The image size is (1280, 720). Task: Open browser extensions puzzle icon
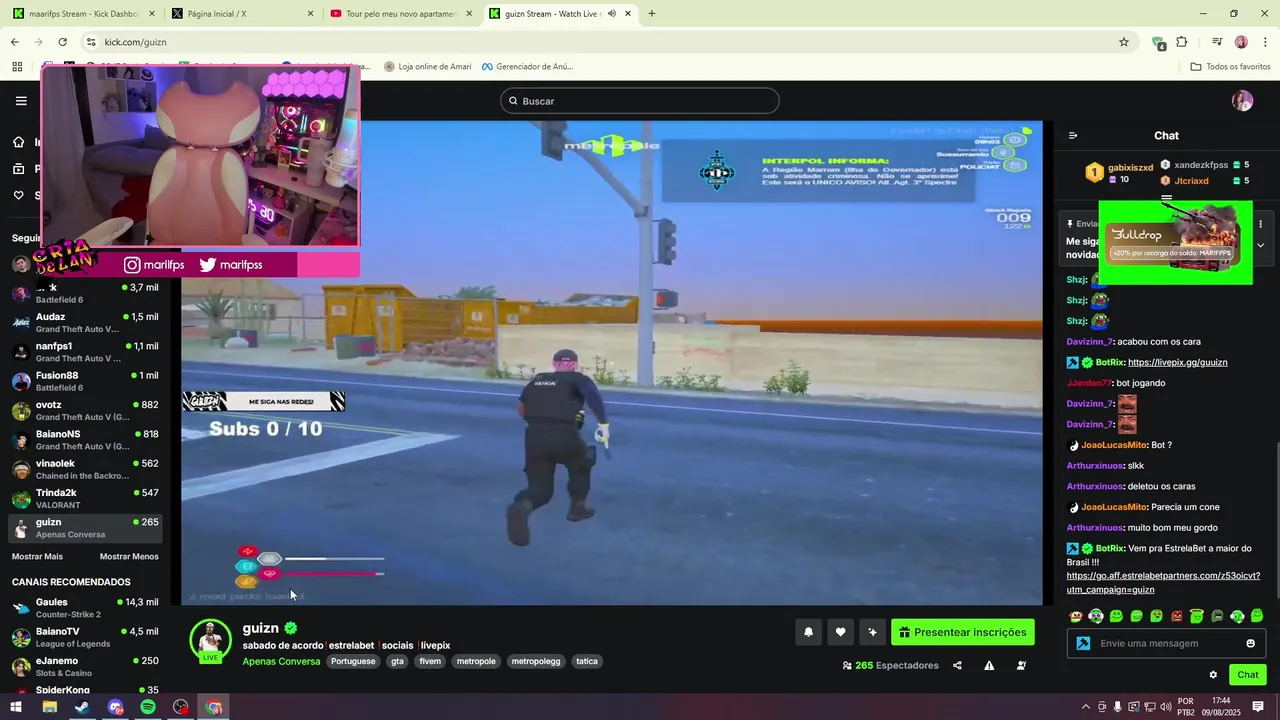point(1182,42)
